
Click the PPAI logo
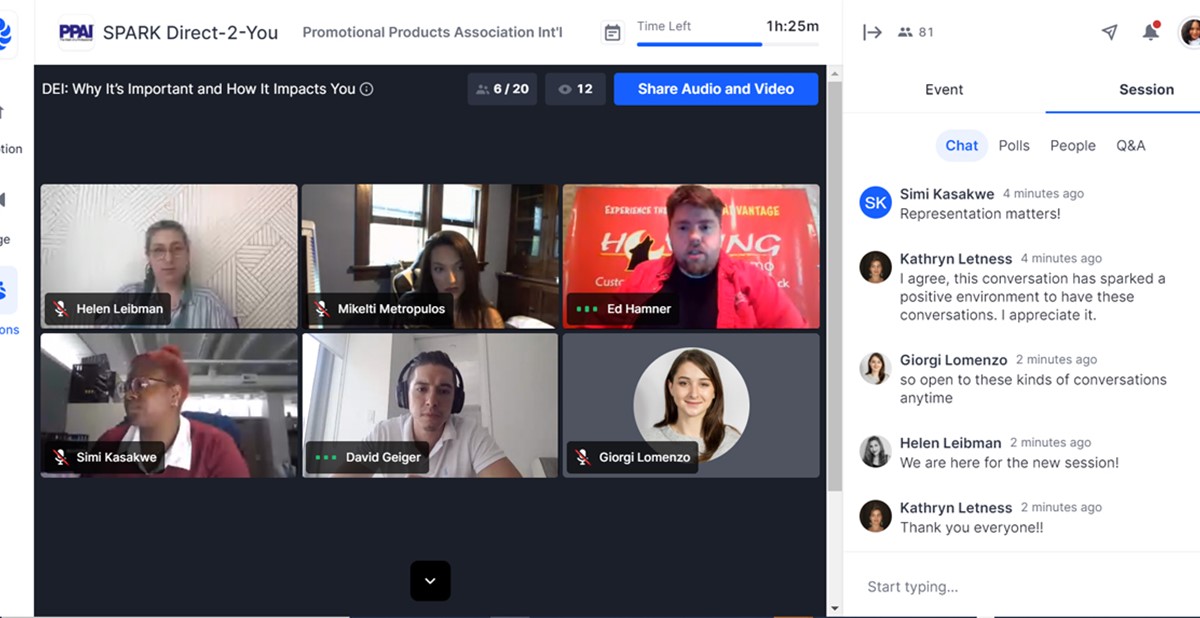(76, 32)
